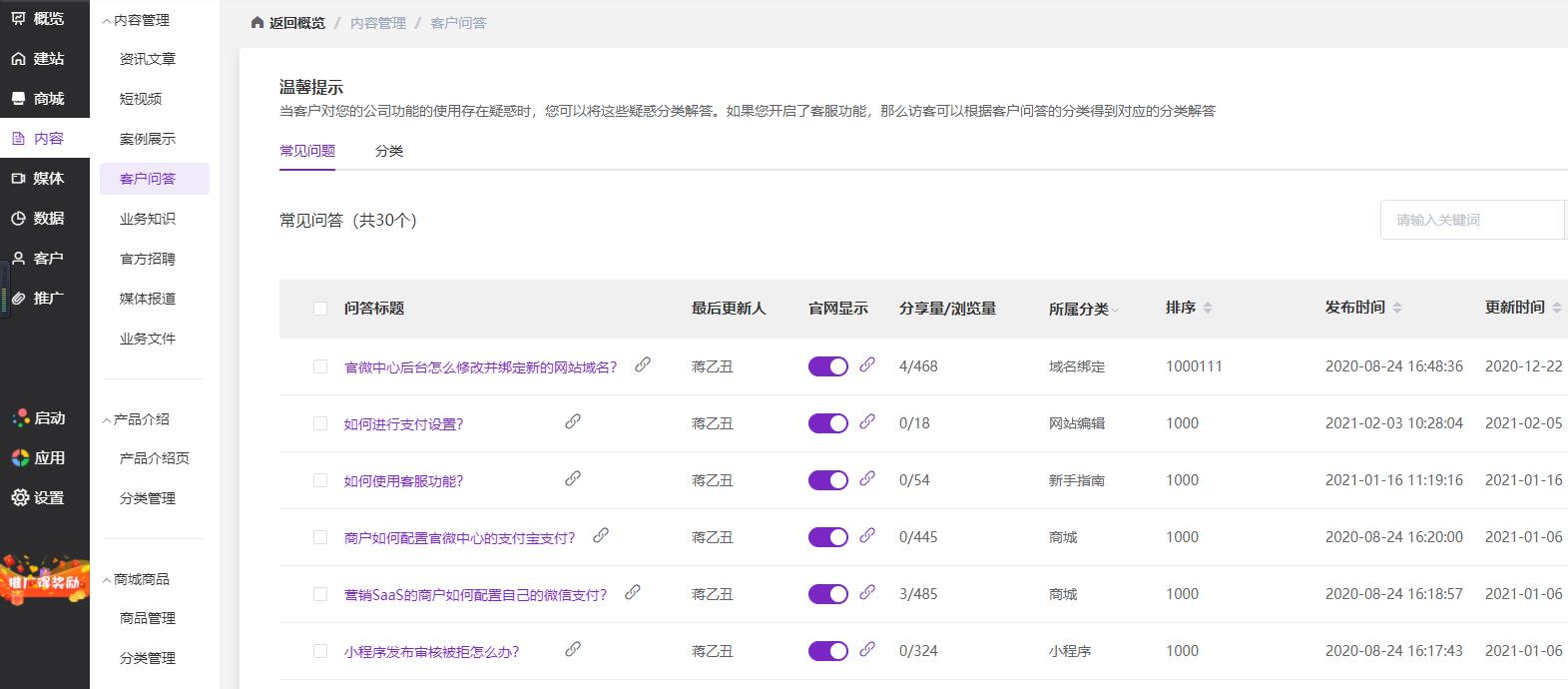
Task: Switch to the 分类 tab
Action: [389, 151]
